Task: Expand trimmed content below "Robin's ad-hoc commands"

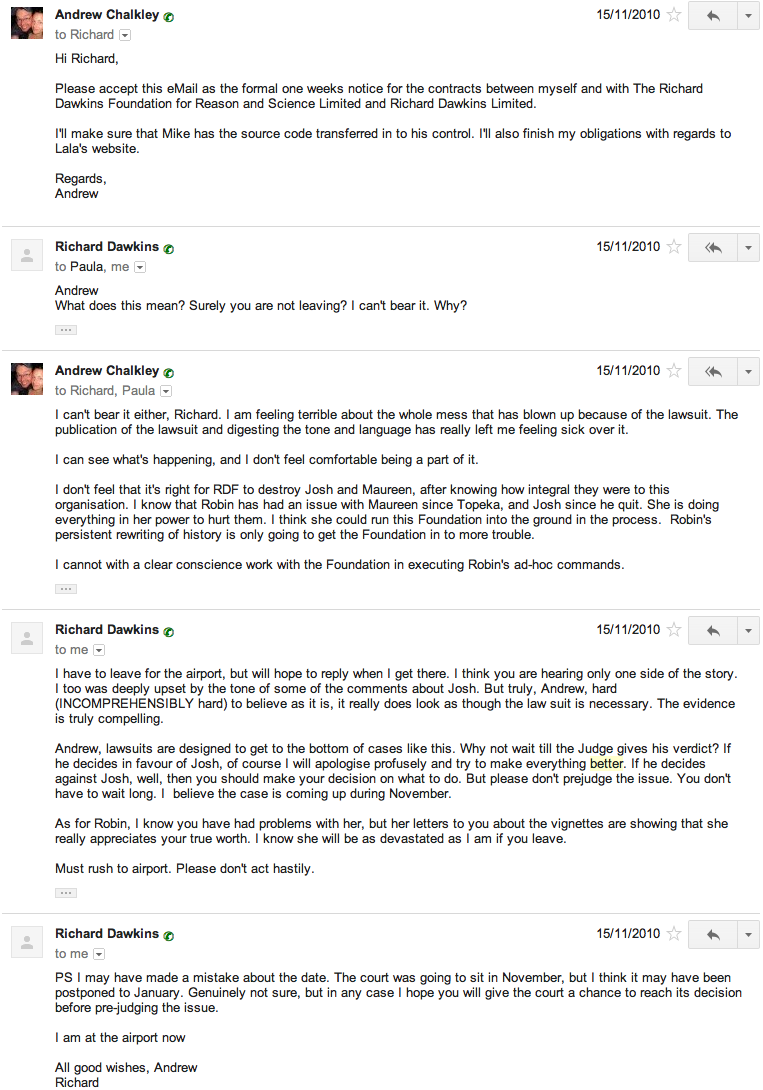Action: coord(66,588)
